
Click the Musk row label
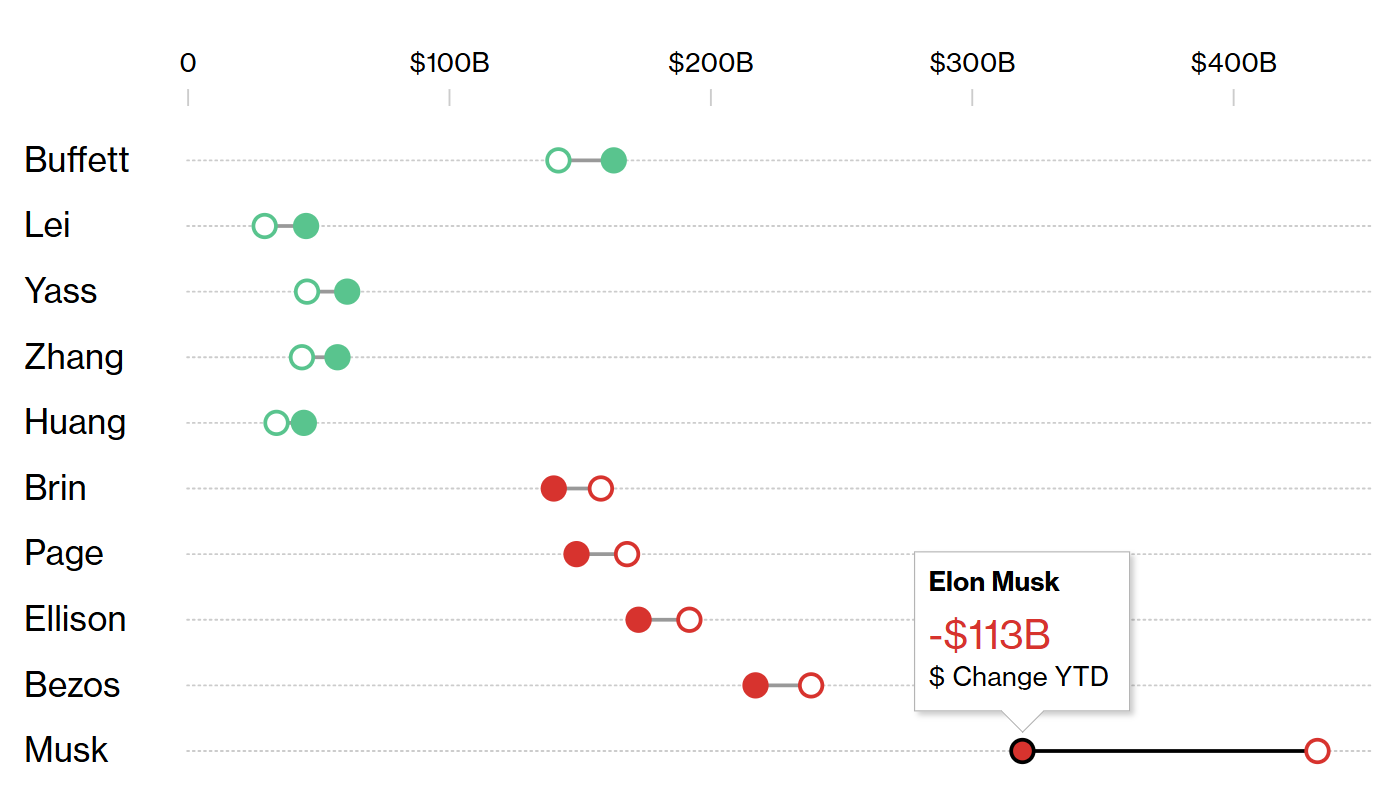(x=66, y=750)
